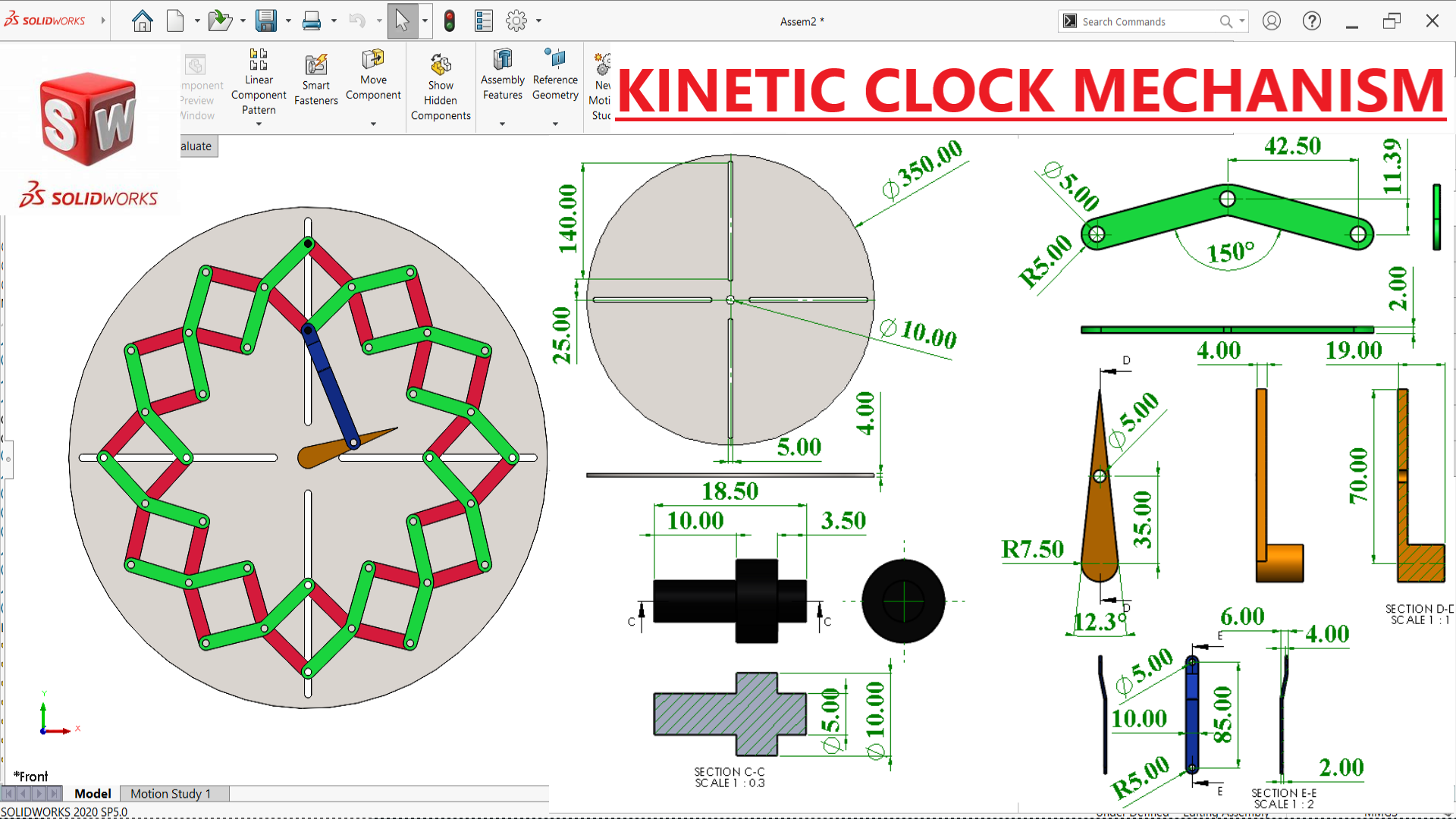Expand Assembly Features dropdown arrow

(x=502, y=124)
